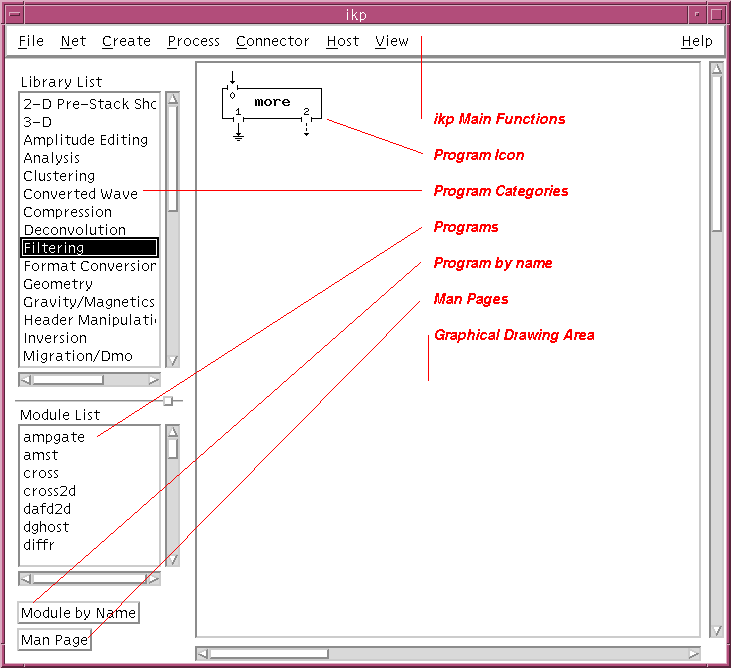
Task: Select Filtering in the Library List
Action: [89, 248]
